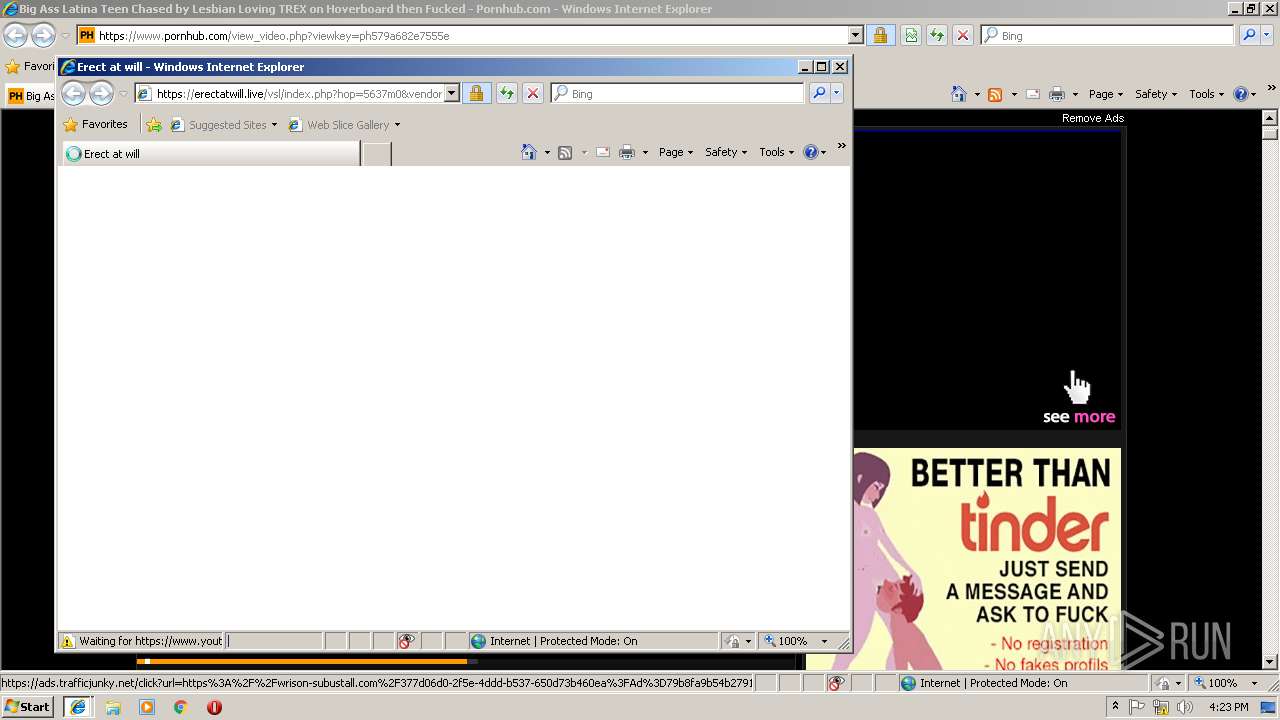
Task: Expand hidden command bar items chevron in the popup
Action: [841, 146]
